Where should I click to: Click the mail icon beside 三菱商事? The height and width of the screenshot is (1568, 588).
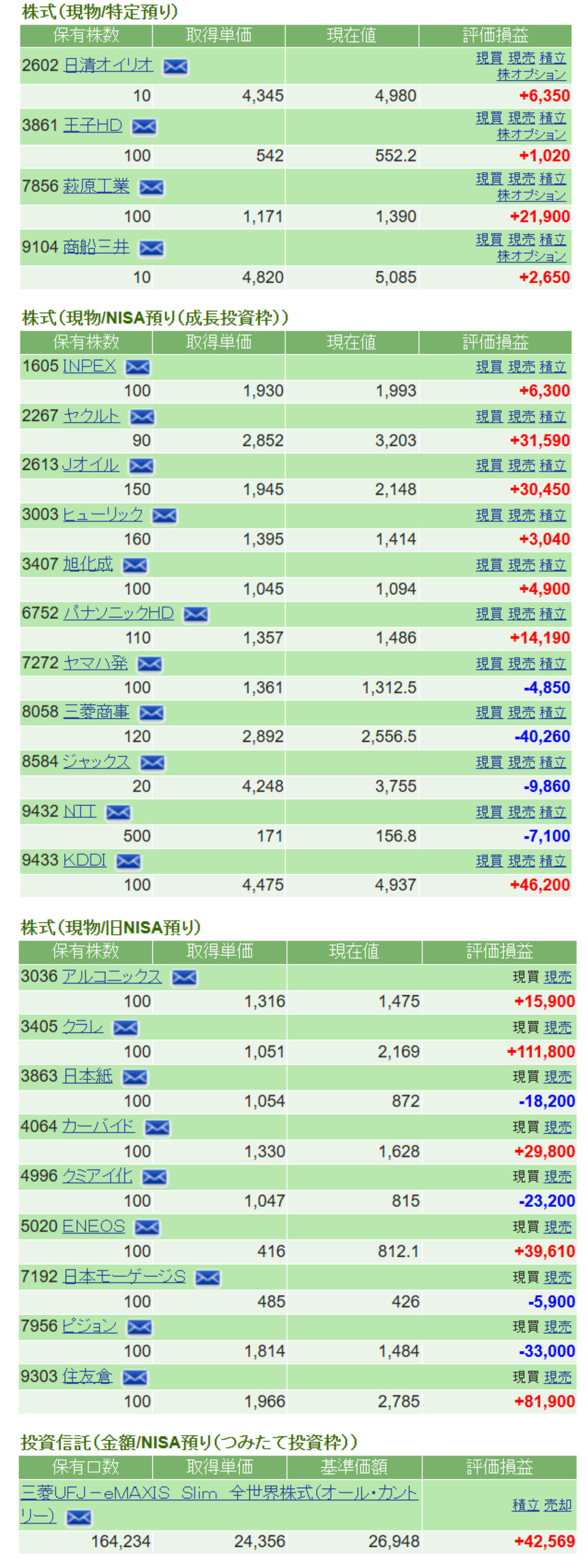point(151,713)
